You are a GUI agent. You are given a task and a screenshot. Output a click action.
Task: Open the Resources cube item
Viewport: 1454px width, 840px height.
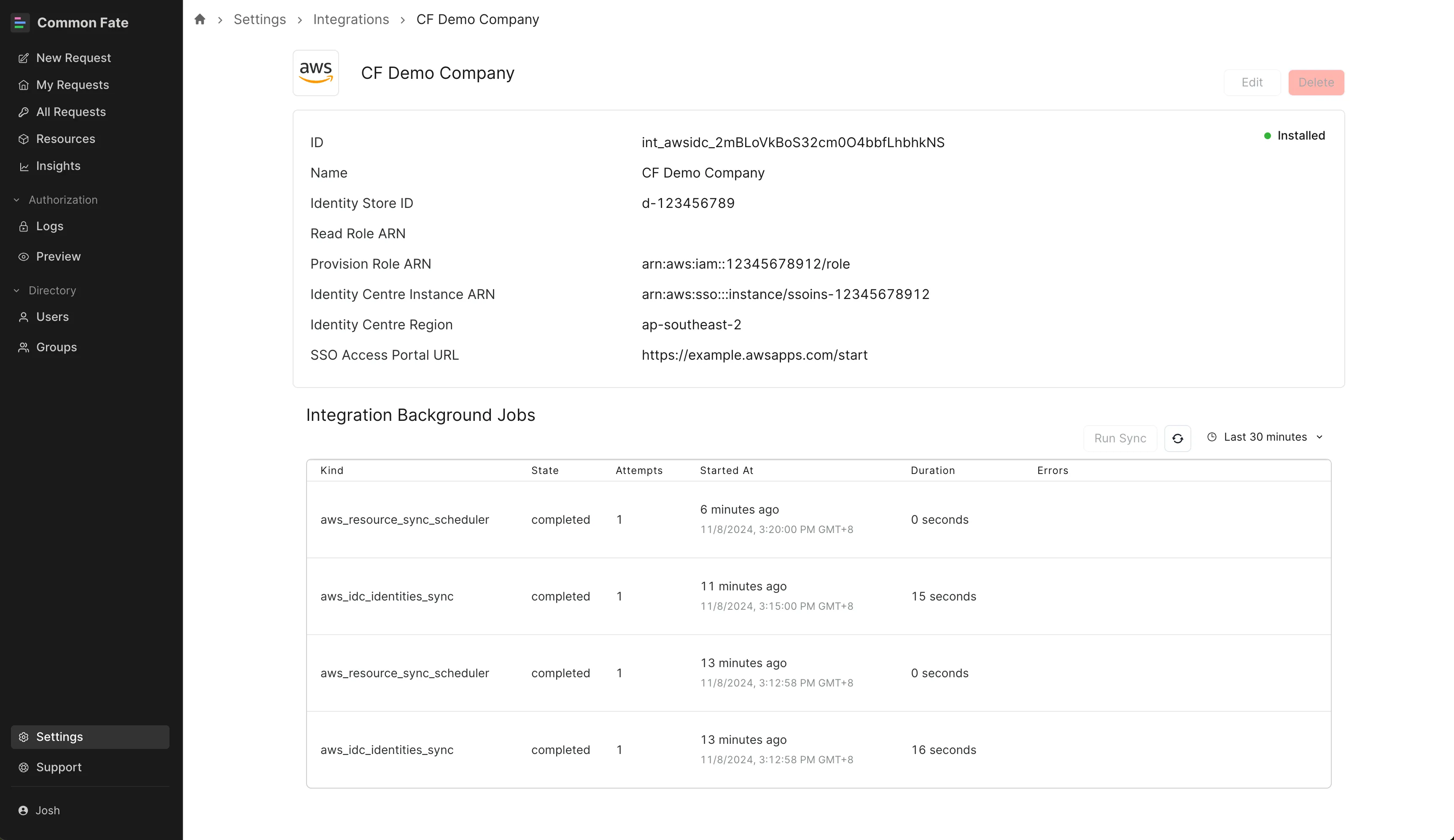[x=65, y=139]
